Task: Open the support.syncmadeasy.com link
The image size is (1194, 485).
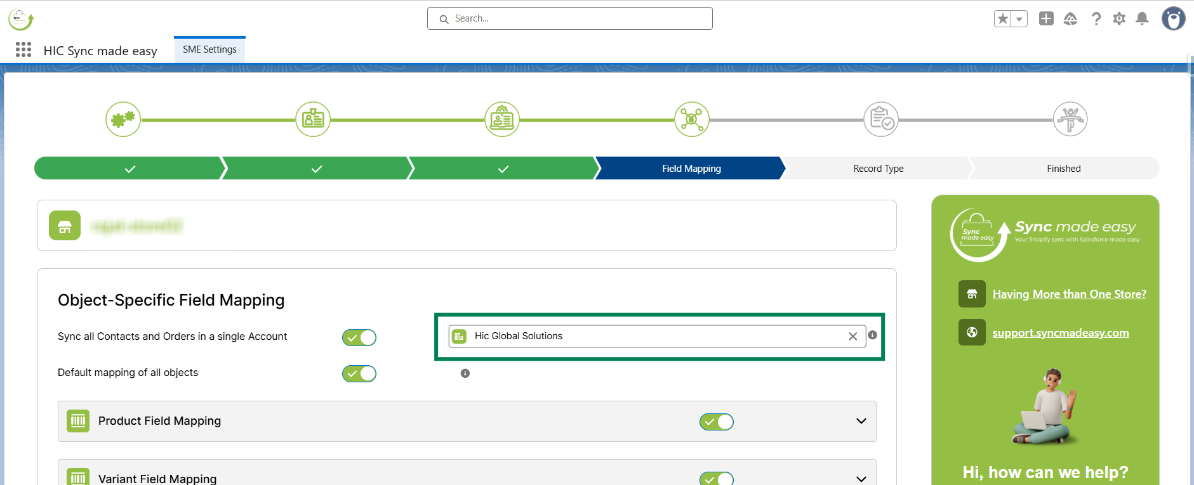Action: point(1060,333)
